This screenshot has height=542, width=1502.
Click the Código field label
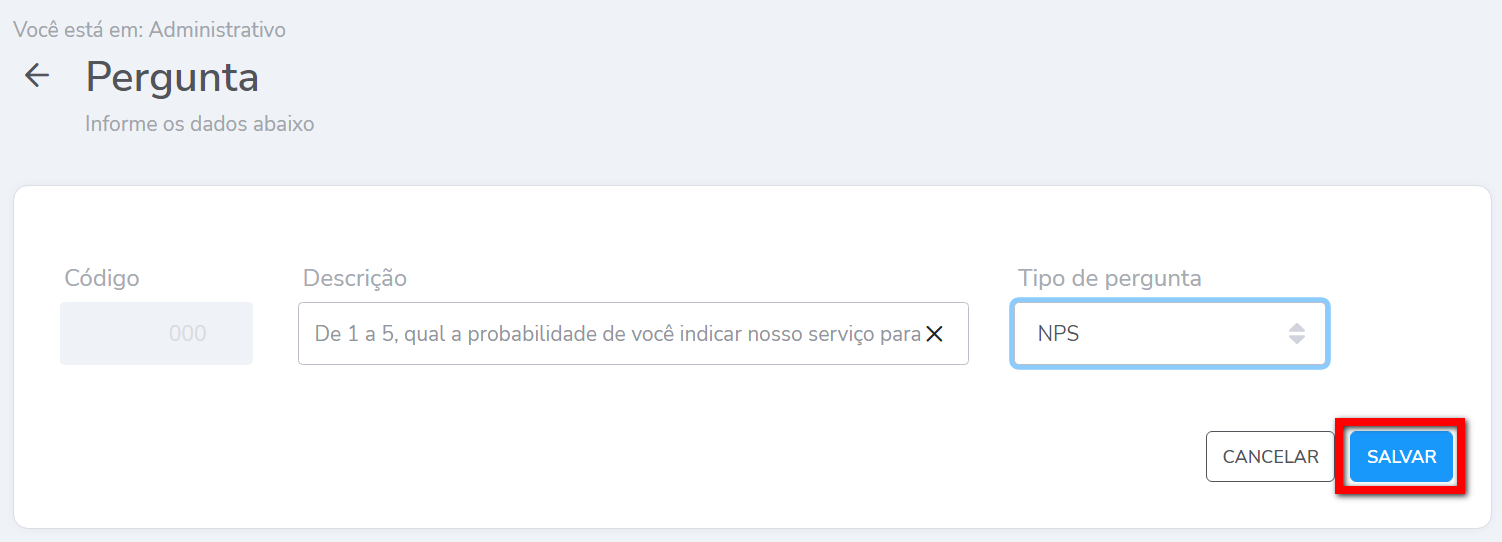click(x=102, y=278)
